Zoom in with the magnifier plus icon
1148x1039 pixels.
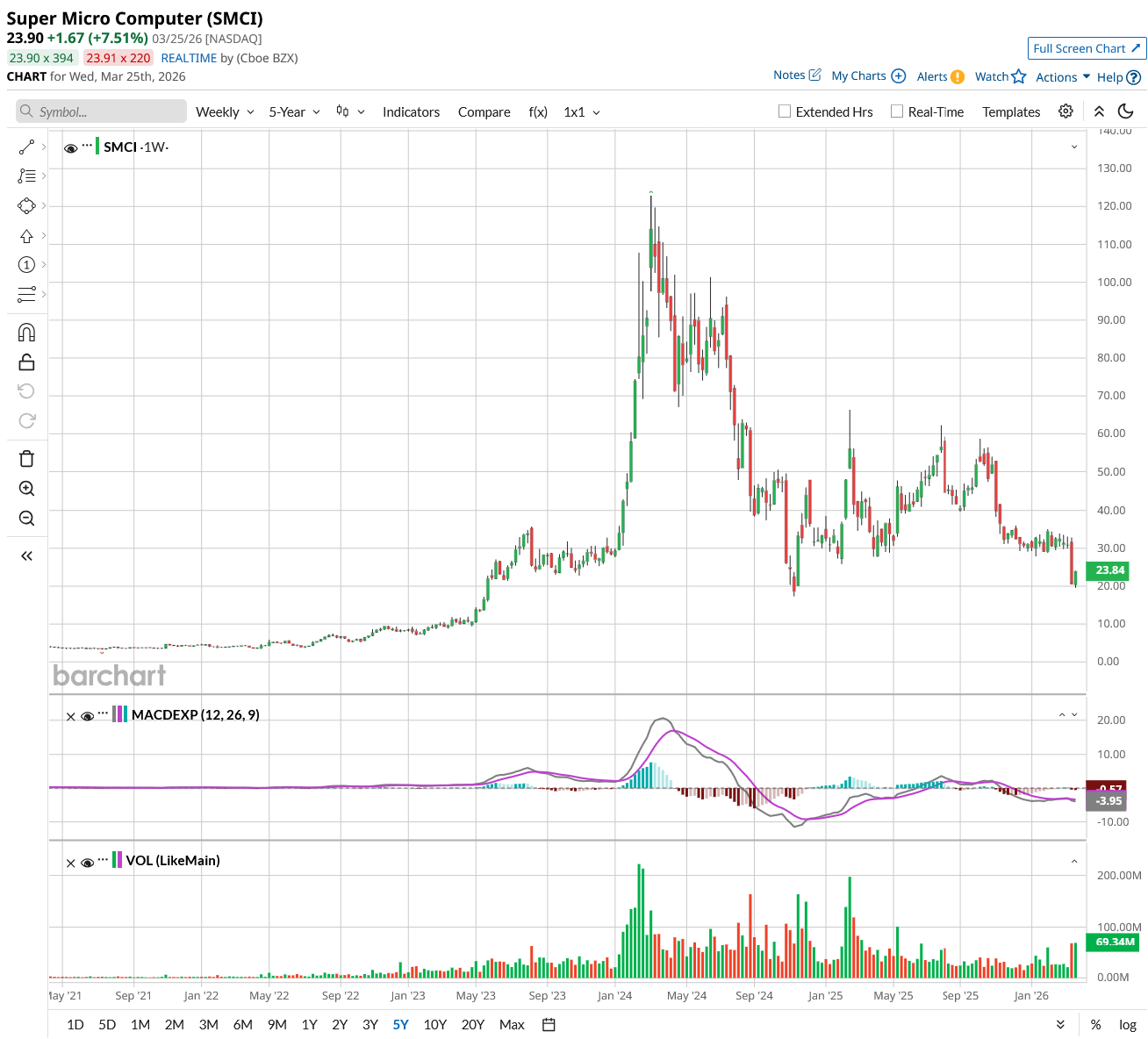(26, 489)
